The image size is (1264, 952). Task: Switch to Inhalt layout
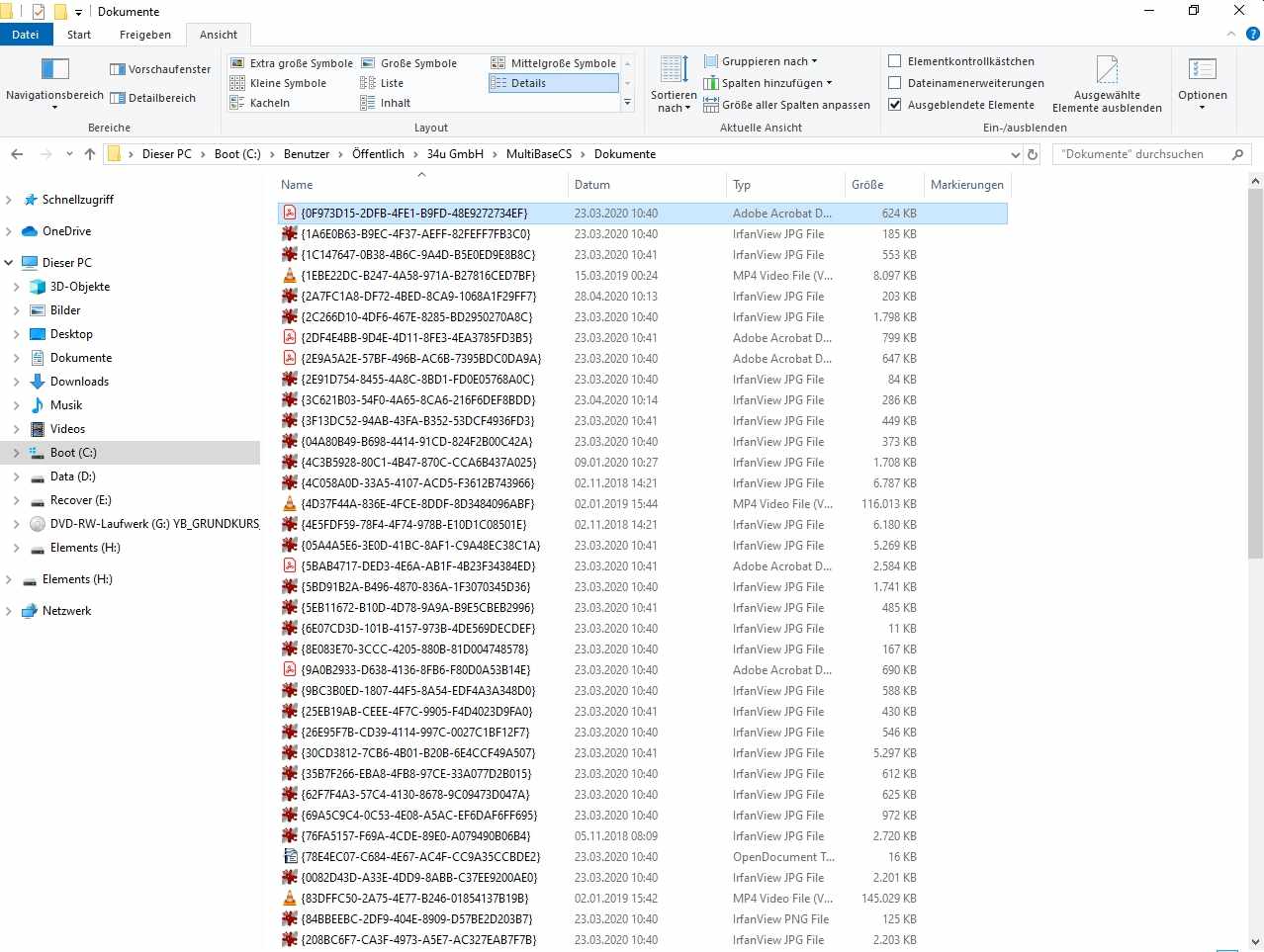385,103
